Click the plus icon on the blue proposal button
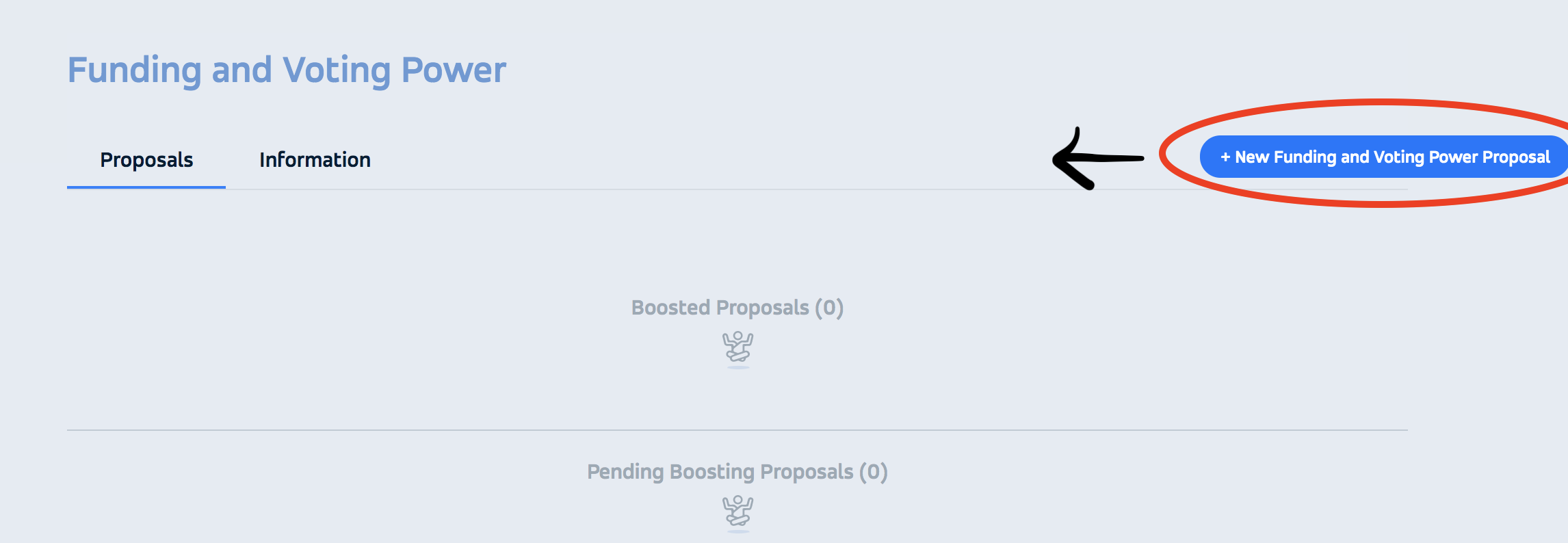This screenshot has height=543, width=1568. [1227, 157]
